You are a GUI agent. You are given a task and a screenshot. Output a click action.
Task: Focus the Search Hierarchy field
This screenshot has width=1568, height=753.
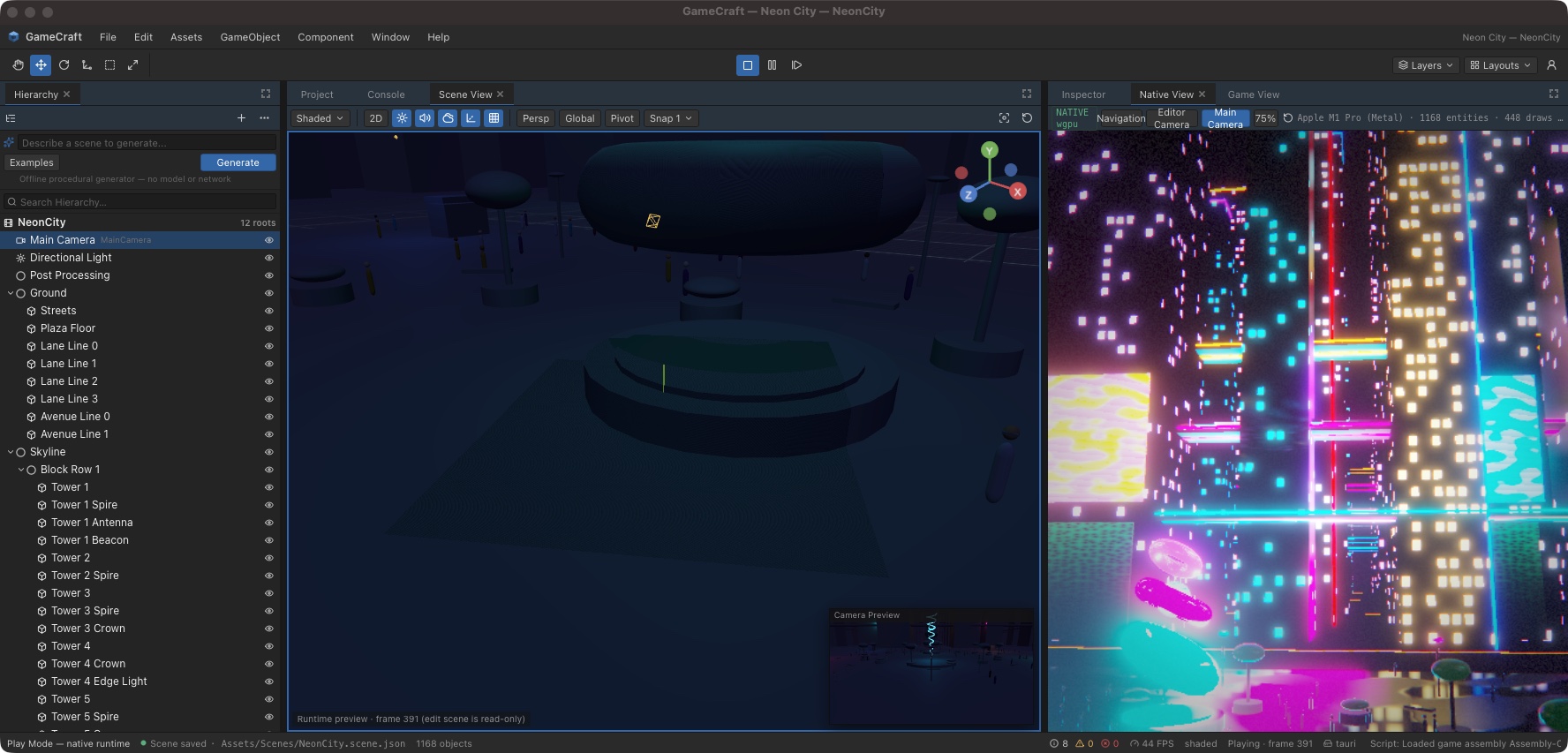click(140, 202)
